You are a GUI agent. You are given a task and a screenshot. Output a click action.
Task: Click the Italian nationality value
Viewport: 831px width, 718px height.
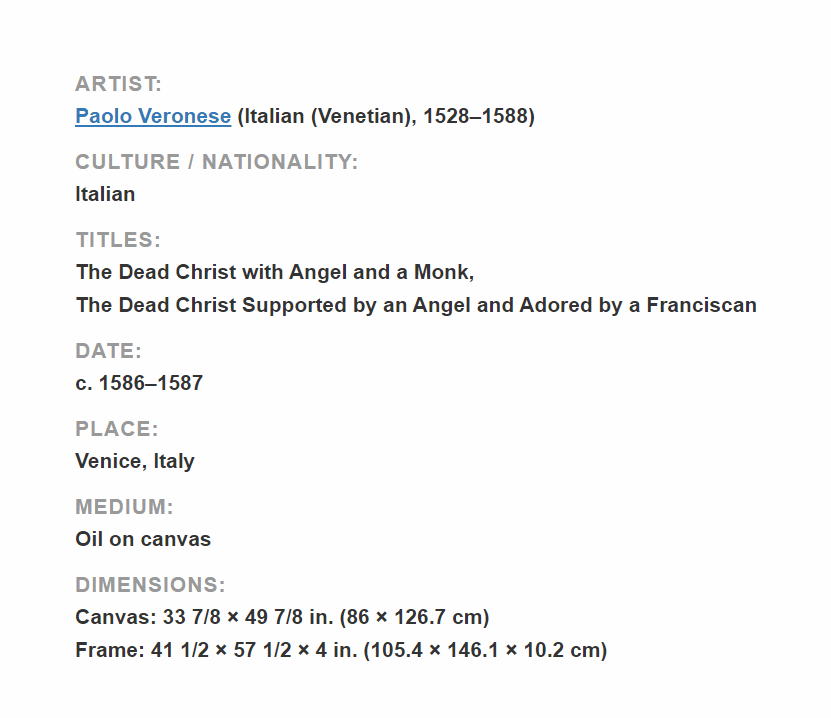105,194
